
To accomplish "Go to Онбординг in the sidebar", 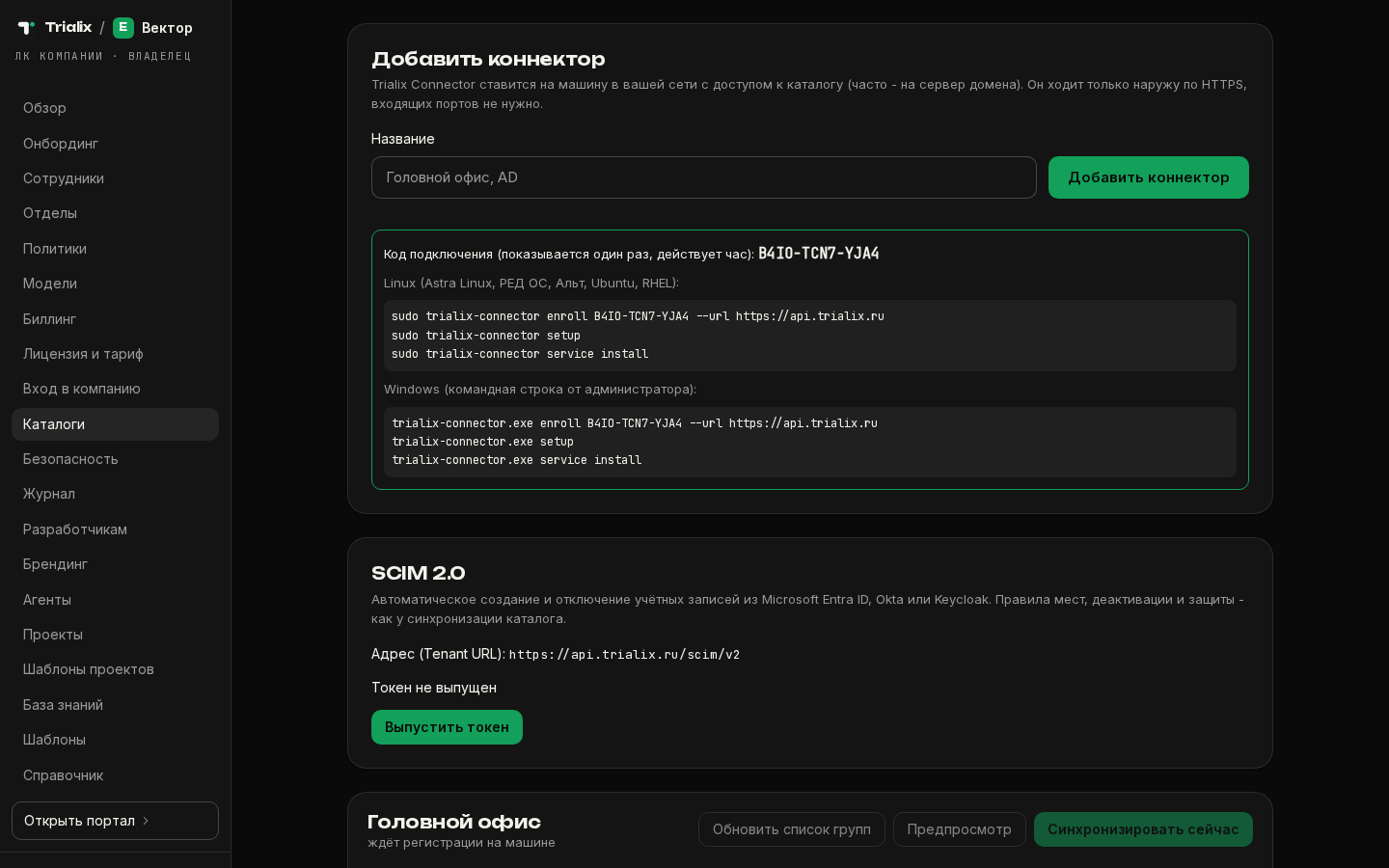I will click(115, 144).
